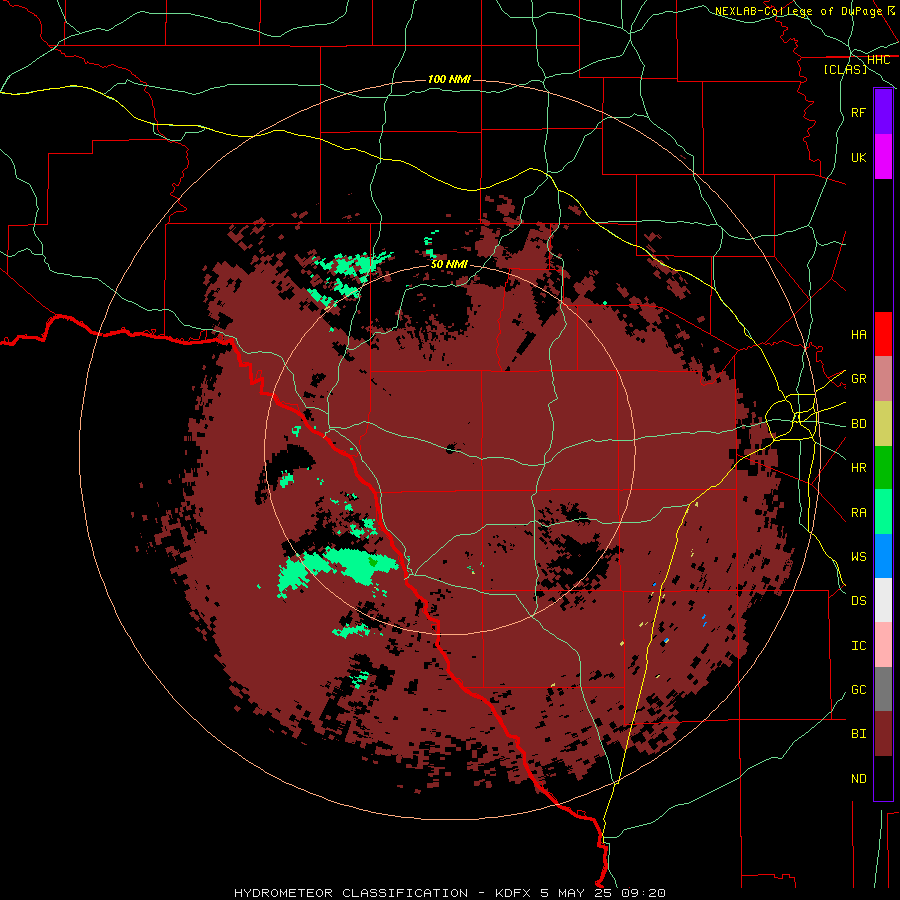Click the '09:20' timestamp text
This screenshot has width=900, height=900.
point(642,893)
